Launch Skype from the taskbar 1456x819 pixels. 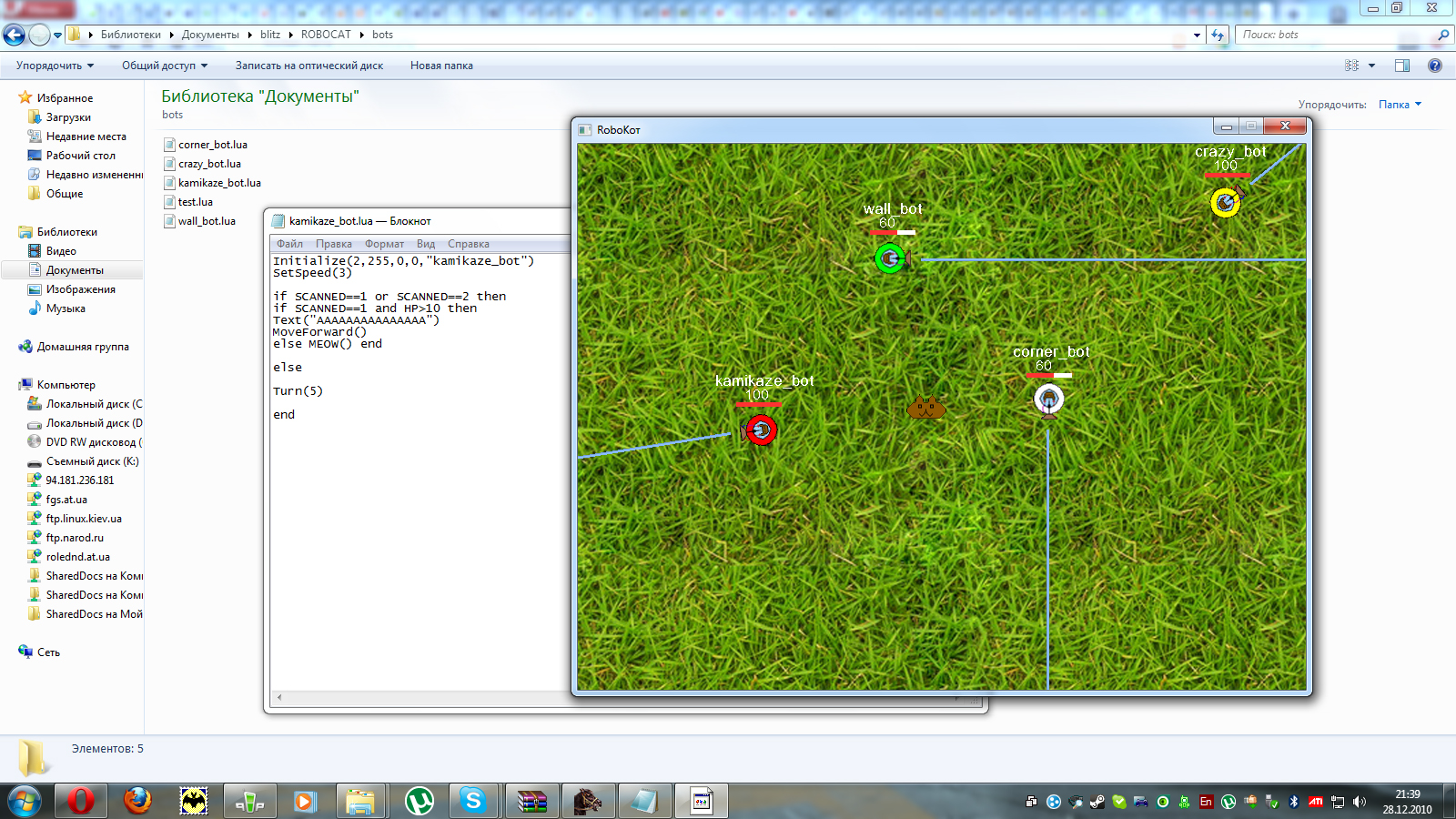click(x=472, y=801)
